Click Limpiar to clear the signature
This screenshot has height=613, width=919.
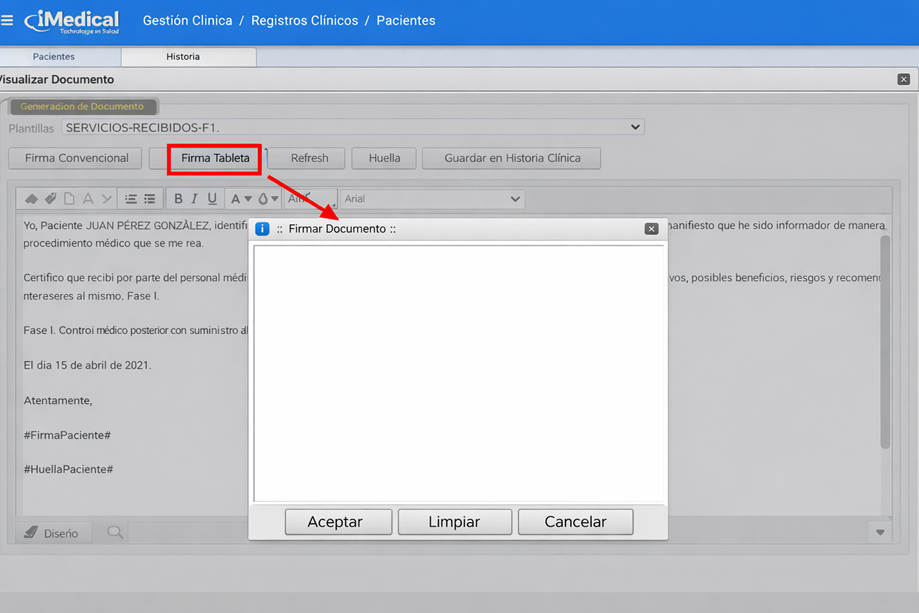454,522
